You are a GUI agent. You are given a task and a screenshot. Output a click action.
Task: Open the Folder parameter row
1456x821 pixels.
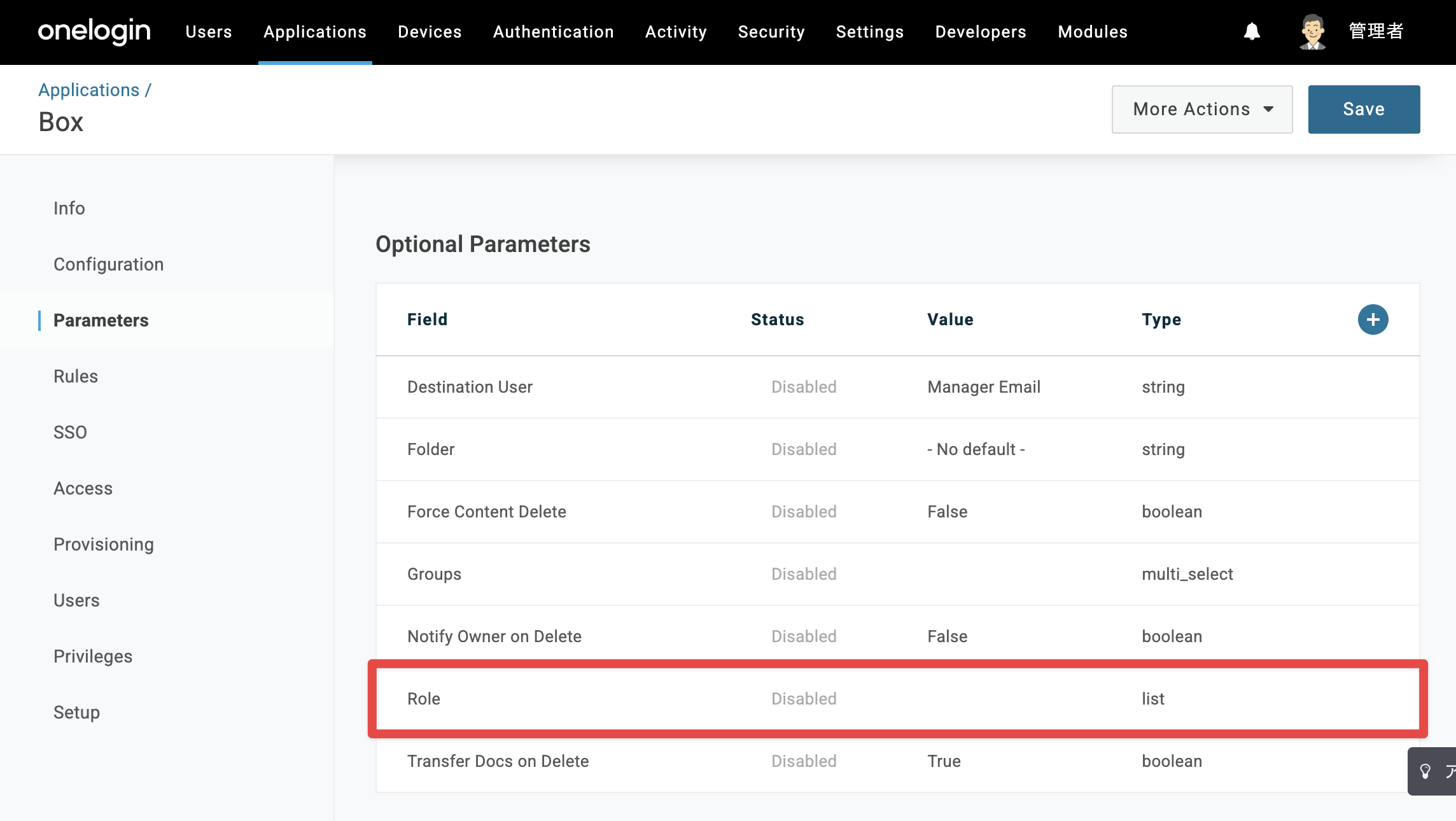point(897,449)
